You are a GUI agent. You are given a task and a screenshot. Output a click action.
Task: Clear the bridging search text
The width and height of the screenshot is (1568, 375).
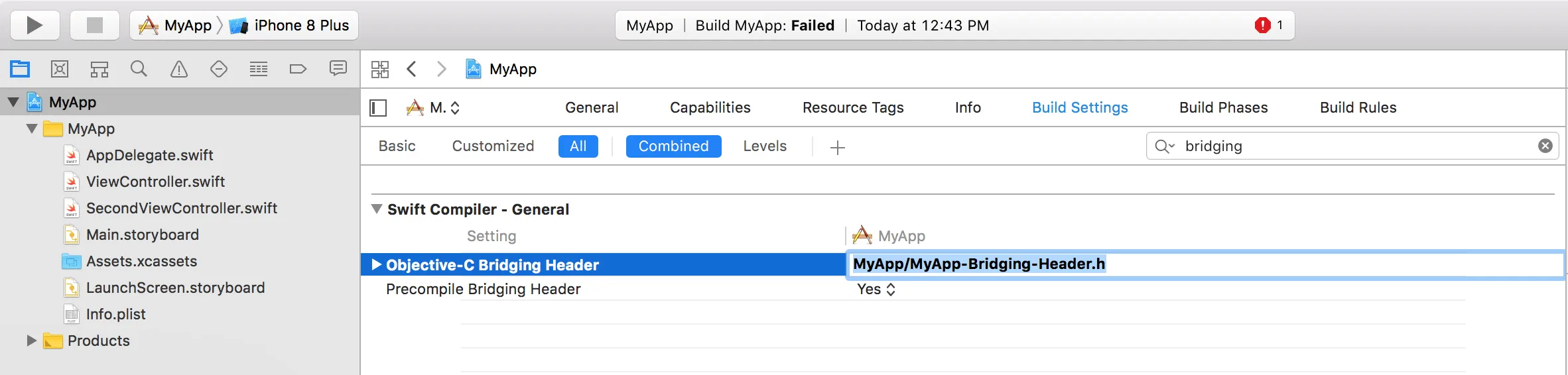[1545, 146]
